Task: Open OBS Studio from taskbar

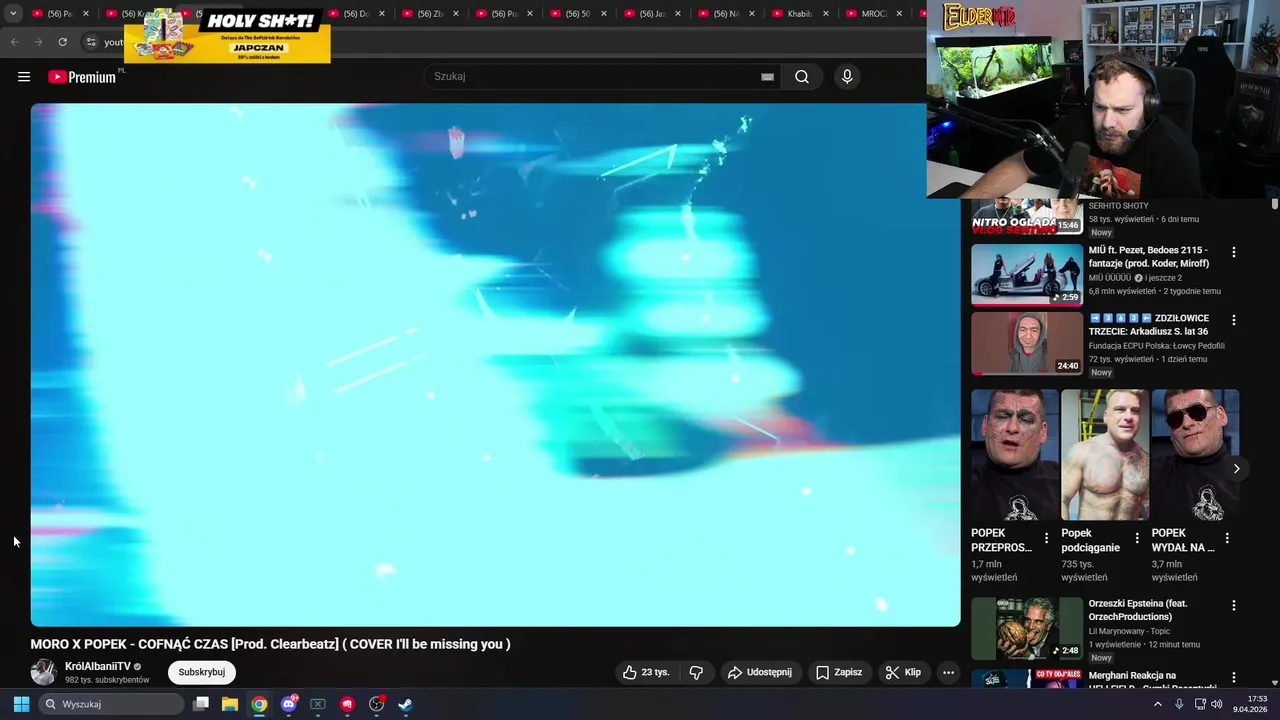Action: pos(377,704)
